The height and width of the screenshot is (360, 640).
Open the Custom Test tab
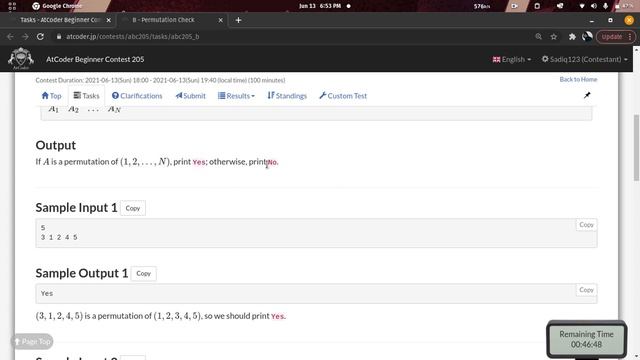pyautogui.click(x=343, y=96)
